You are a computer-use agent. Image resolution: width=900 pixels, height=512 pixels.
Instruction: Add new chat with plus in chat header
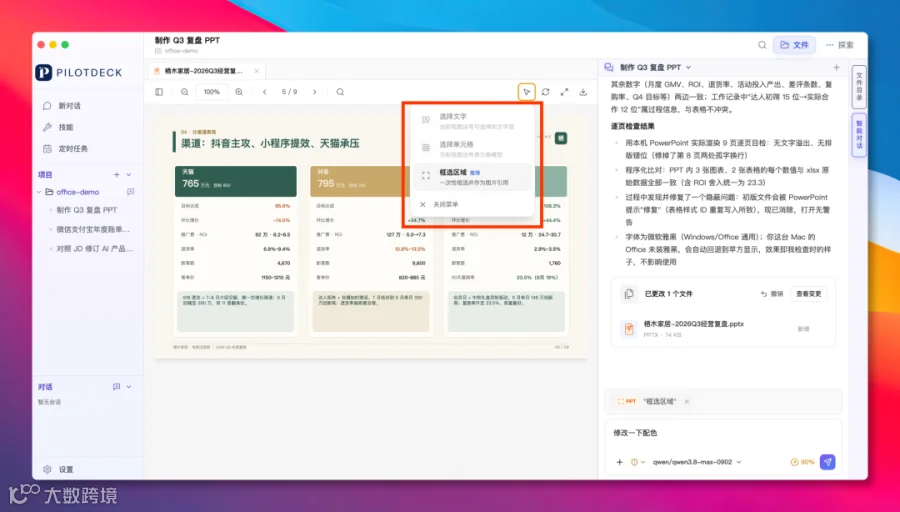[836, 68]
